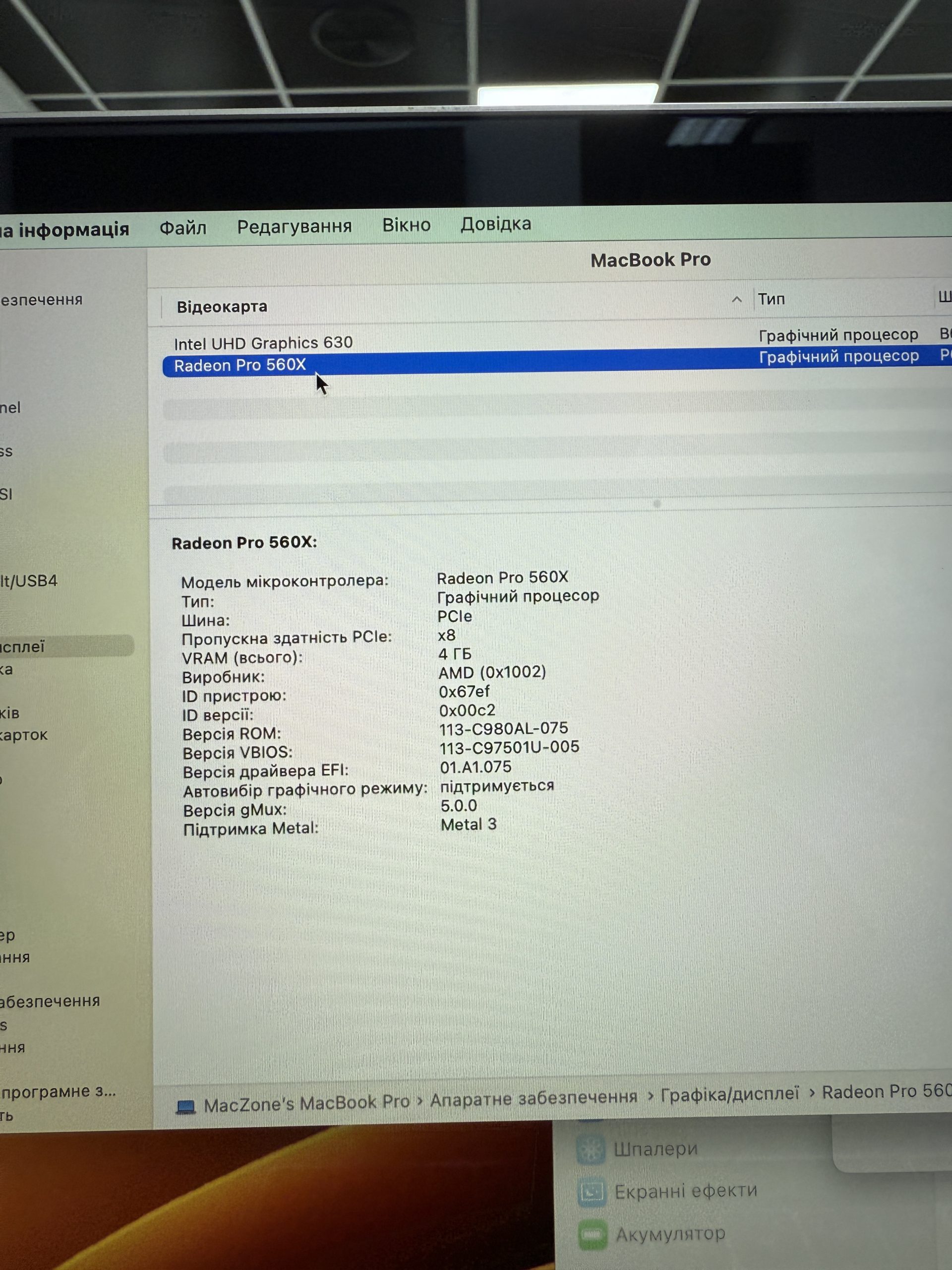The height and width of the screenshot is (1270, 952).
Task: Open the Редагування menu
Action: [295, 227]
